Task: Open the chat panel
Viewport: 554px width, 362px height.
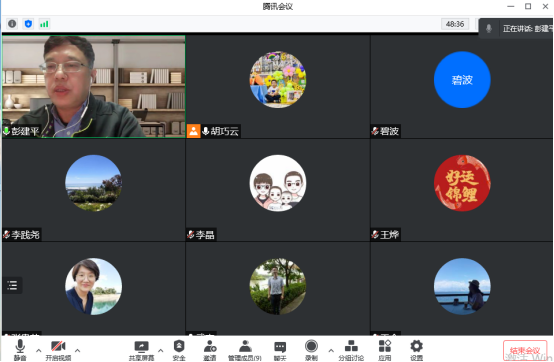Action: click(280, 350)
